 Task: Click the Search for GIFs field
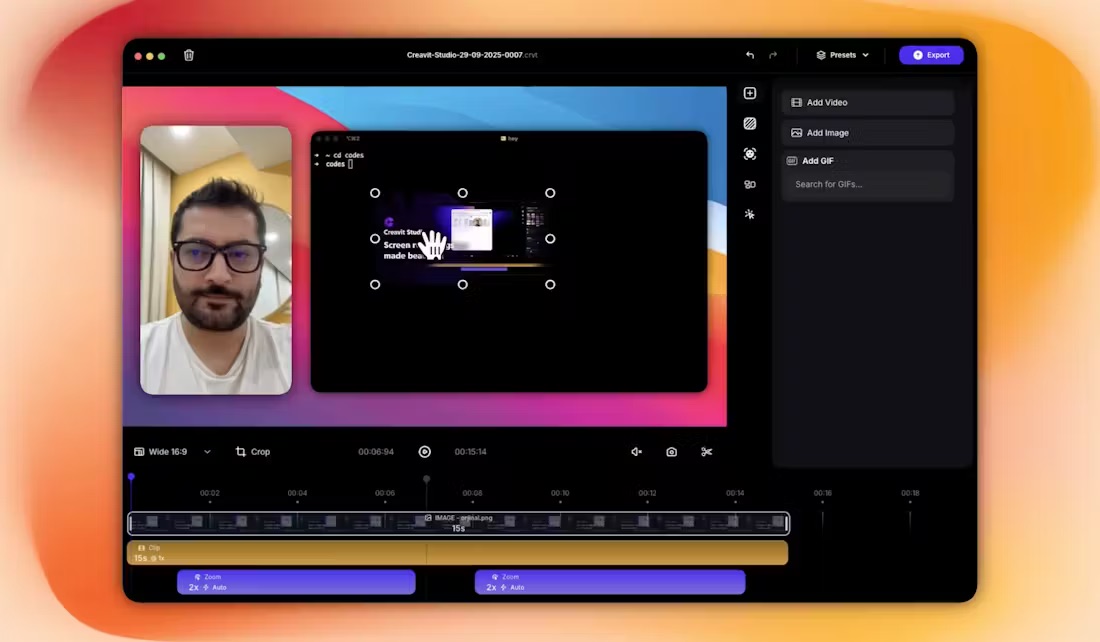click(x=867, y=184)
